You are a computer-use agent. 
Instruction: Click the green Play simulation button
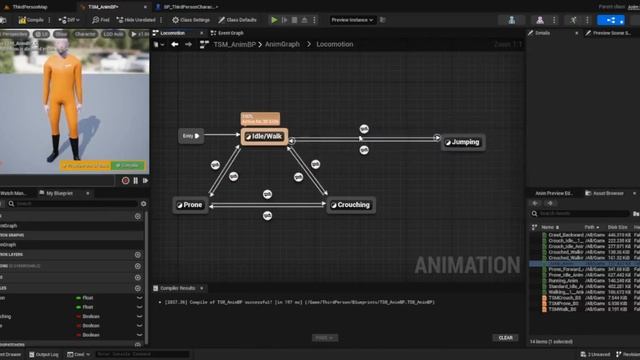(x=274, y=20)
